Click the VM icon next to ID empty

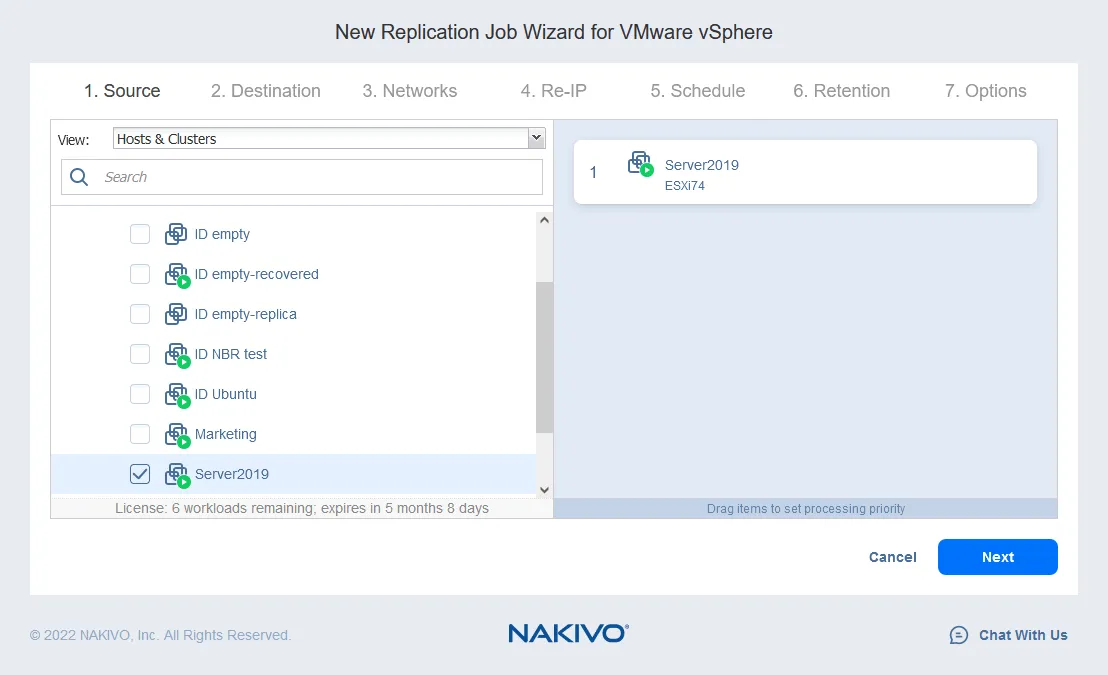point(177,233)
